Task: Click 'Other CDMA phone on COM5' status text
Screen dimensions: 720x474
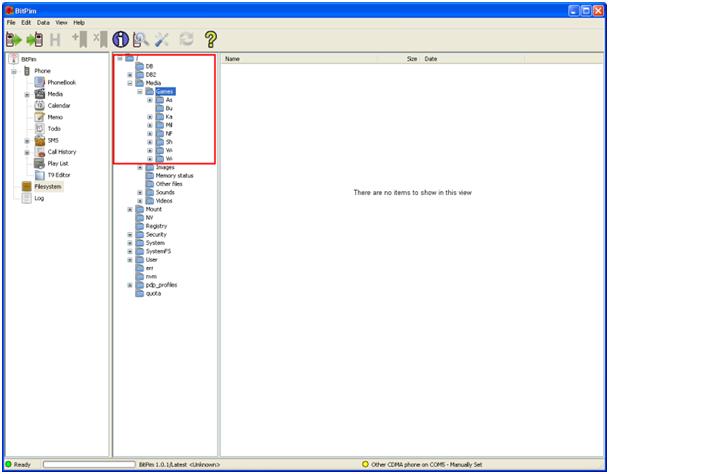Action: tap(427, 464)
